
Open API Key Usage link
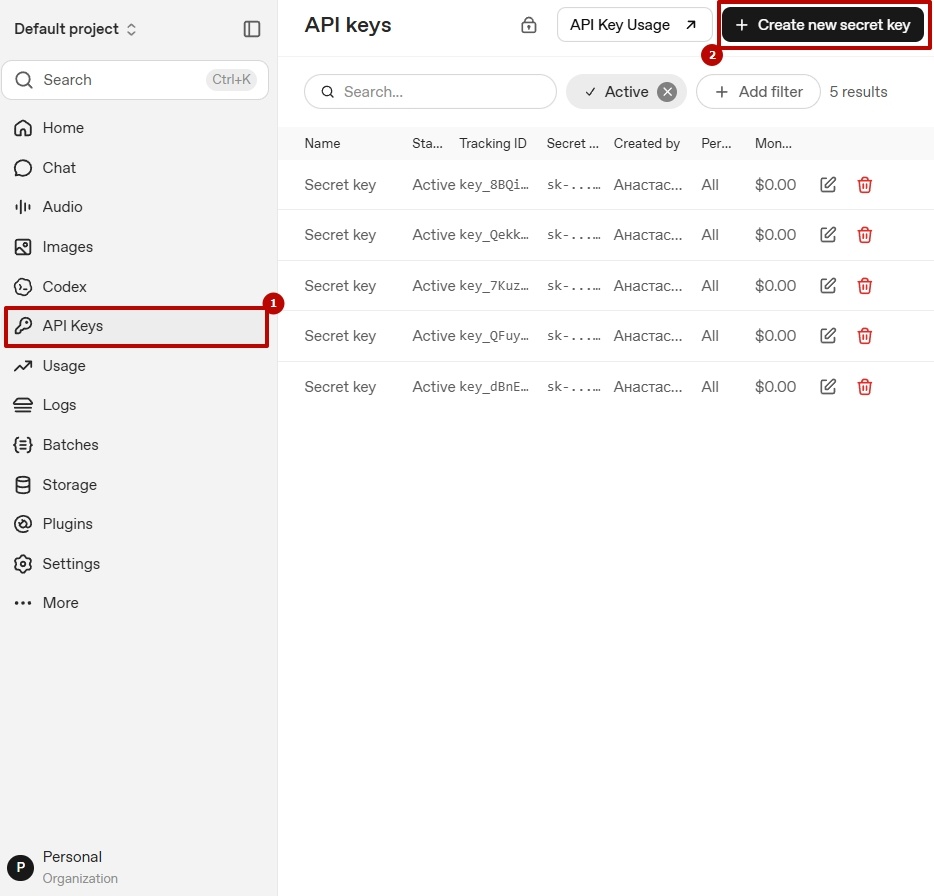[634, 25]
